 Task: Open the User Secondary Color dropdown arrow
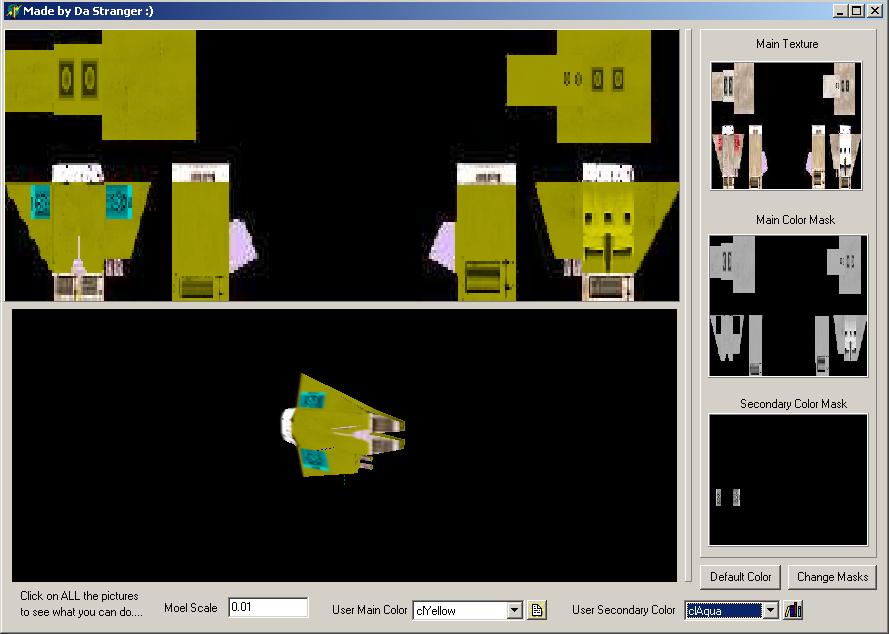tap(770, 610)
